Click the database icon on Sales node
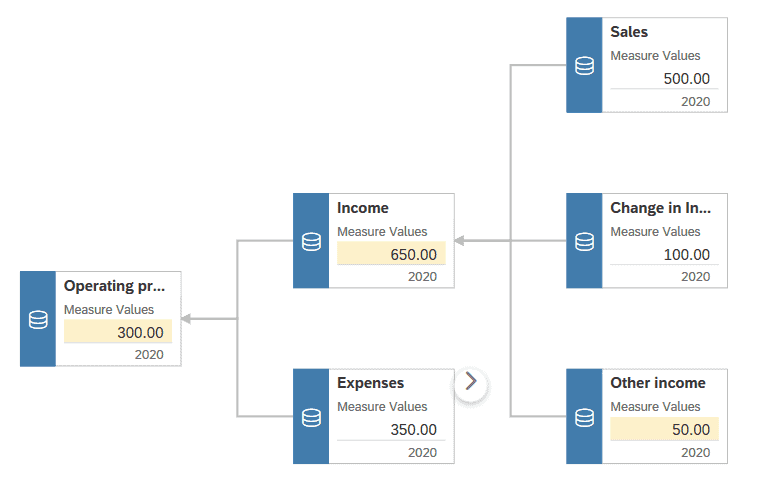767x491 pixels. 585,65
